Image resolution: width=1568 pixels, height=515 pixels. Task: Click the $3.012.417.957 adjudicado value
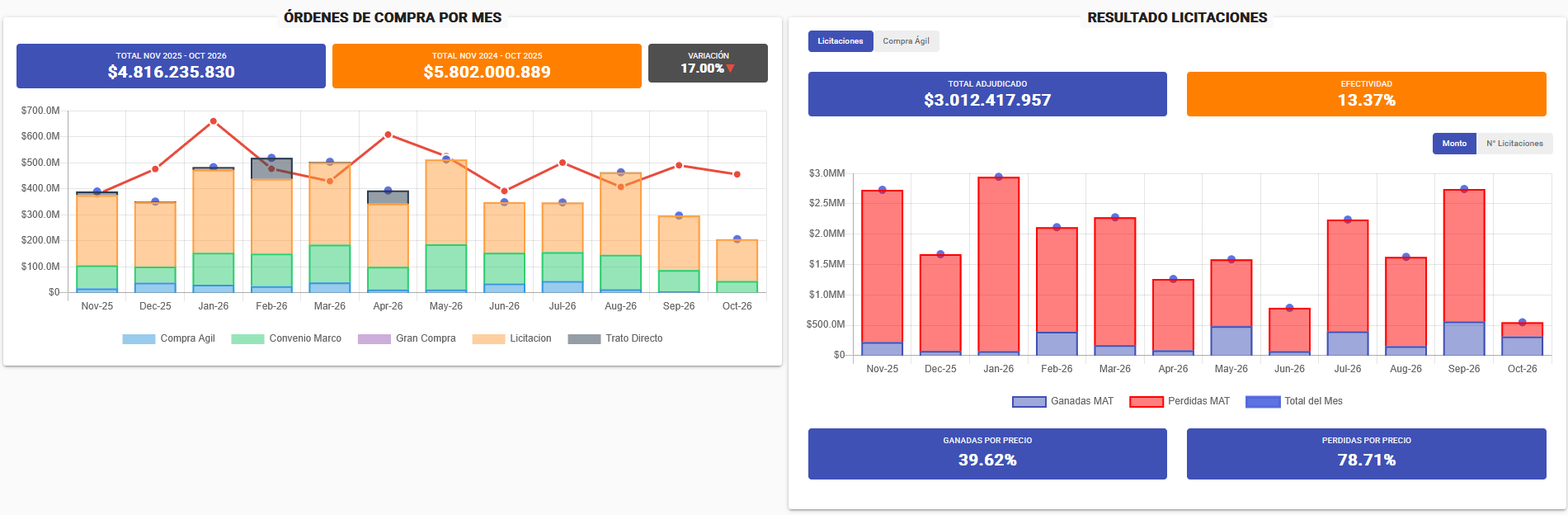987,101
